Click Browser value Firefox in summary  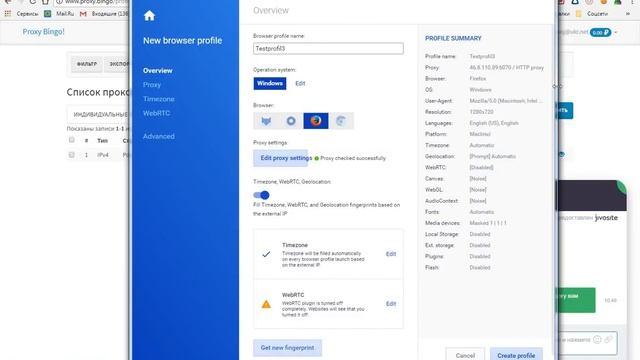click(x=478, y=78)
